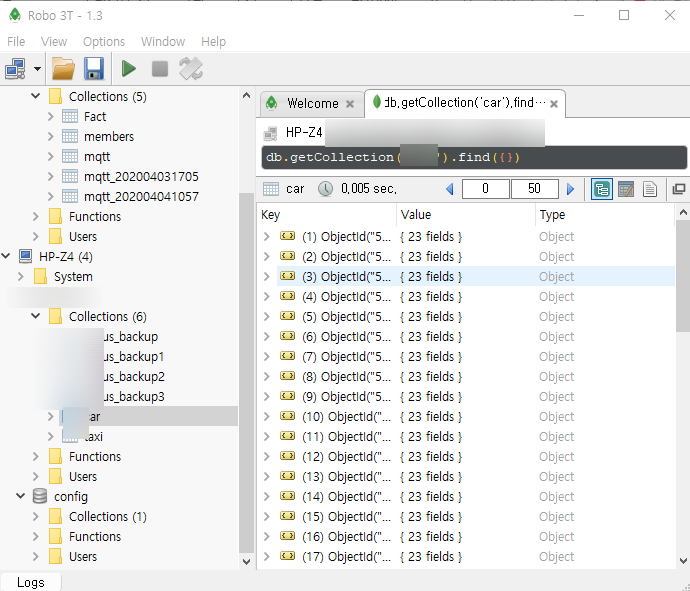Select the members collection table icon
The image size is (690, 591).
pos(70,136)
